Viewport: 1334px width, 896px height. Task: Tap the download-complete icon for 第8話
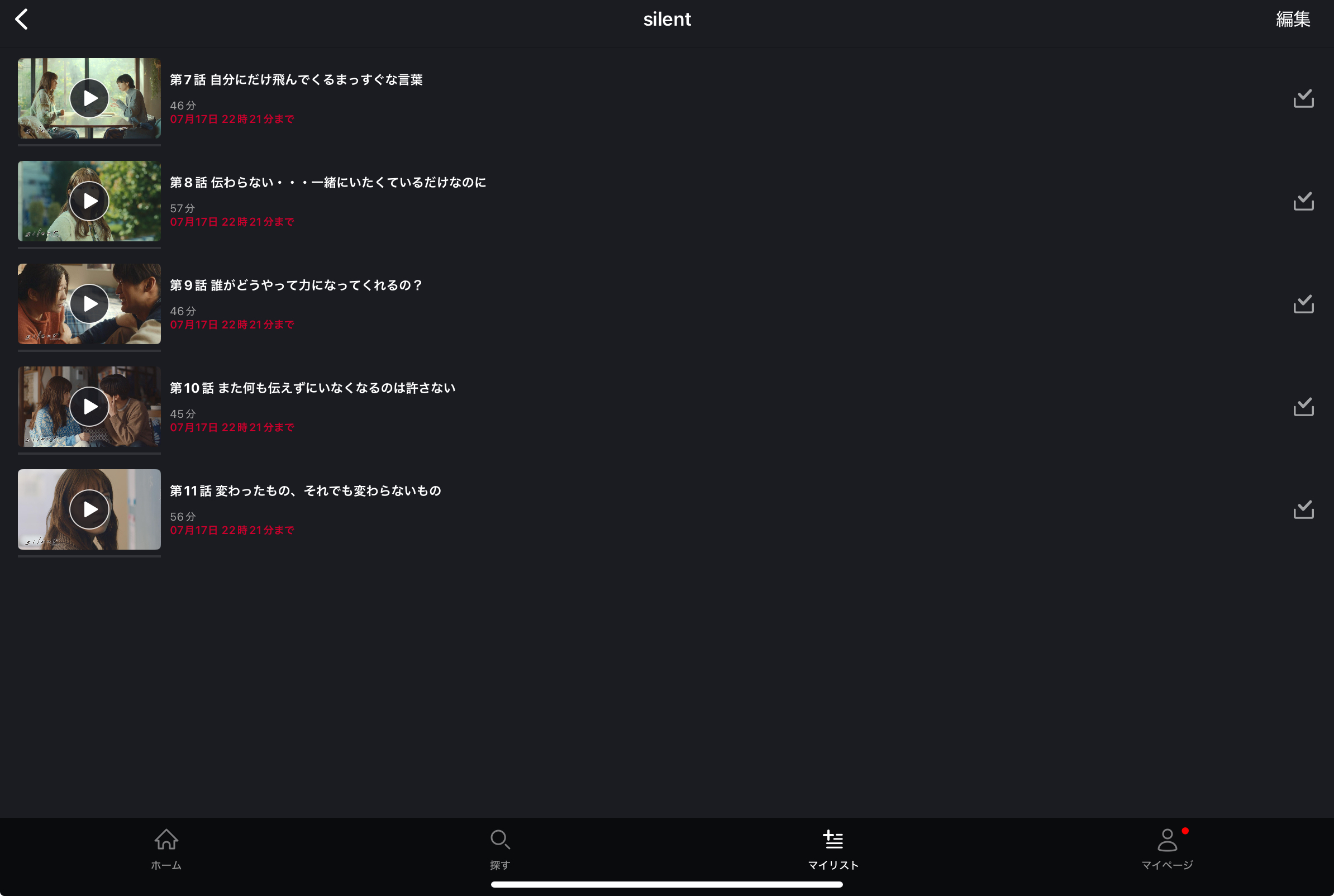click(1303, 201)
